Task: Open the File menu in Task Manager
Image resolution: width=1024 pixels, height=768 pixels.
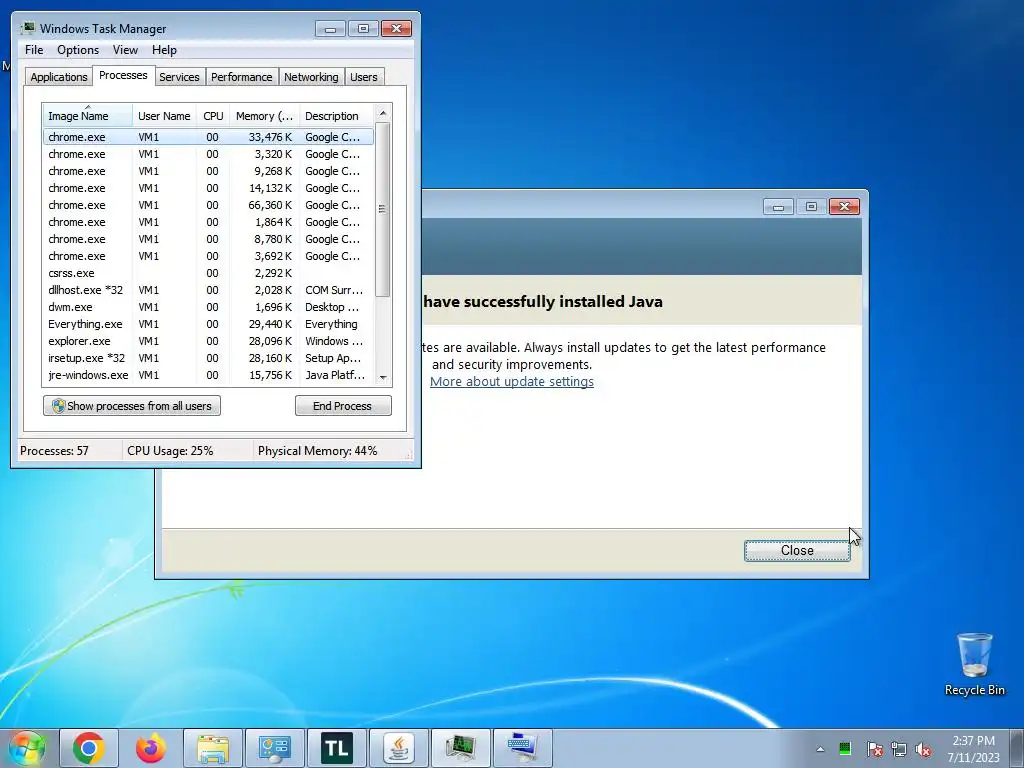Action: click(34, 50)
